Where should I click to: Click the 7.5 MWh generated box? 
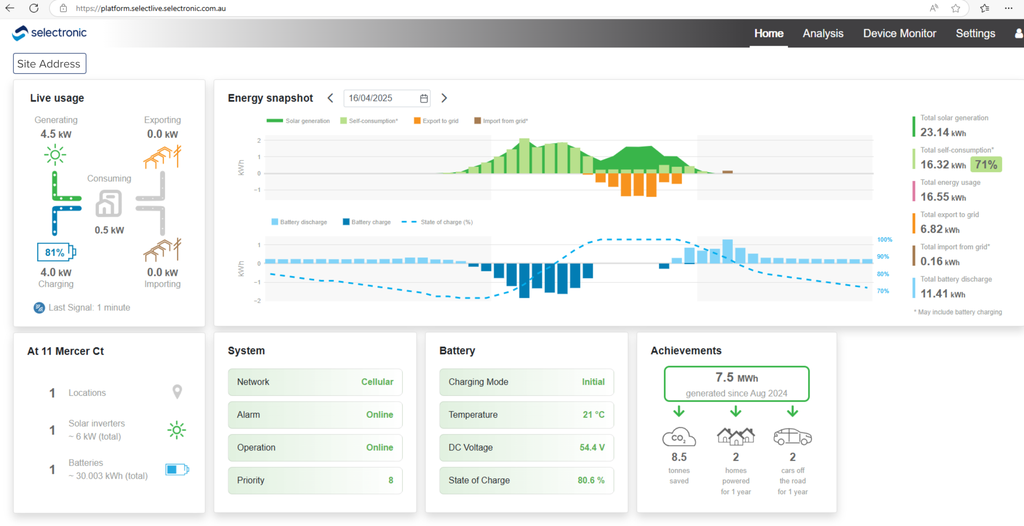click(x=737, y=384)
